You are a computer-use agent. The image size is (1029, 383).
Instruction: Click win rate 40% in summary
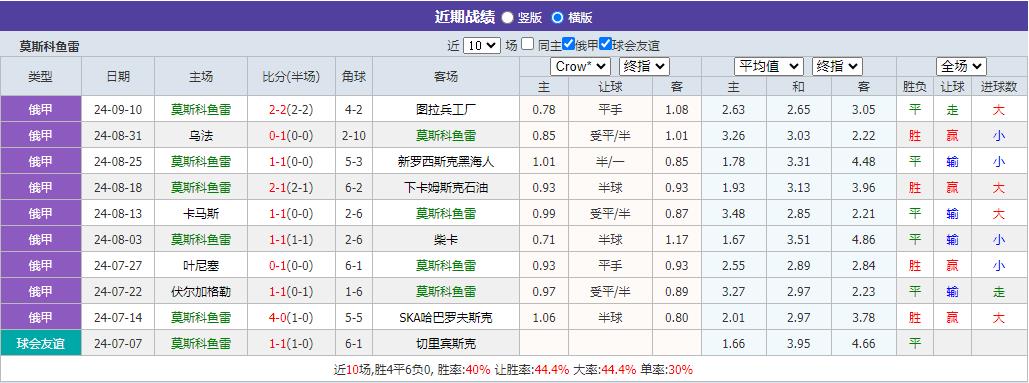(478, 370)
